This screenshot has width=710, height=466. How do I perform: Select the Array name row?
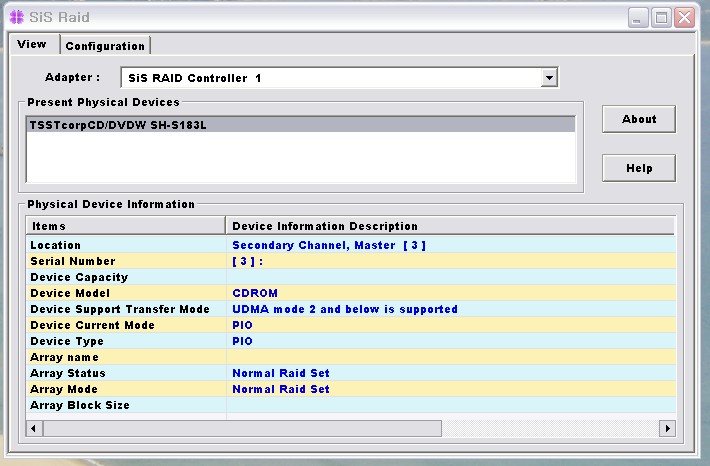(x=351, y=357)
